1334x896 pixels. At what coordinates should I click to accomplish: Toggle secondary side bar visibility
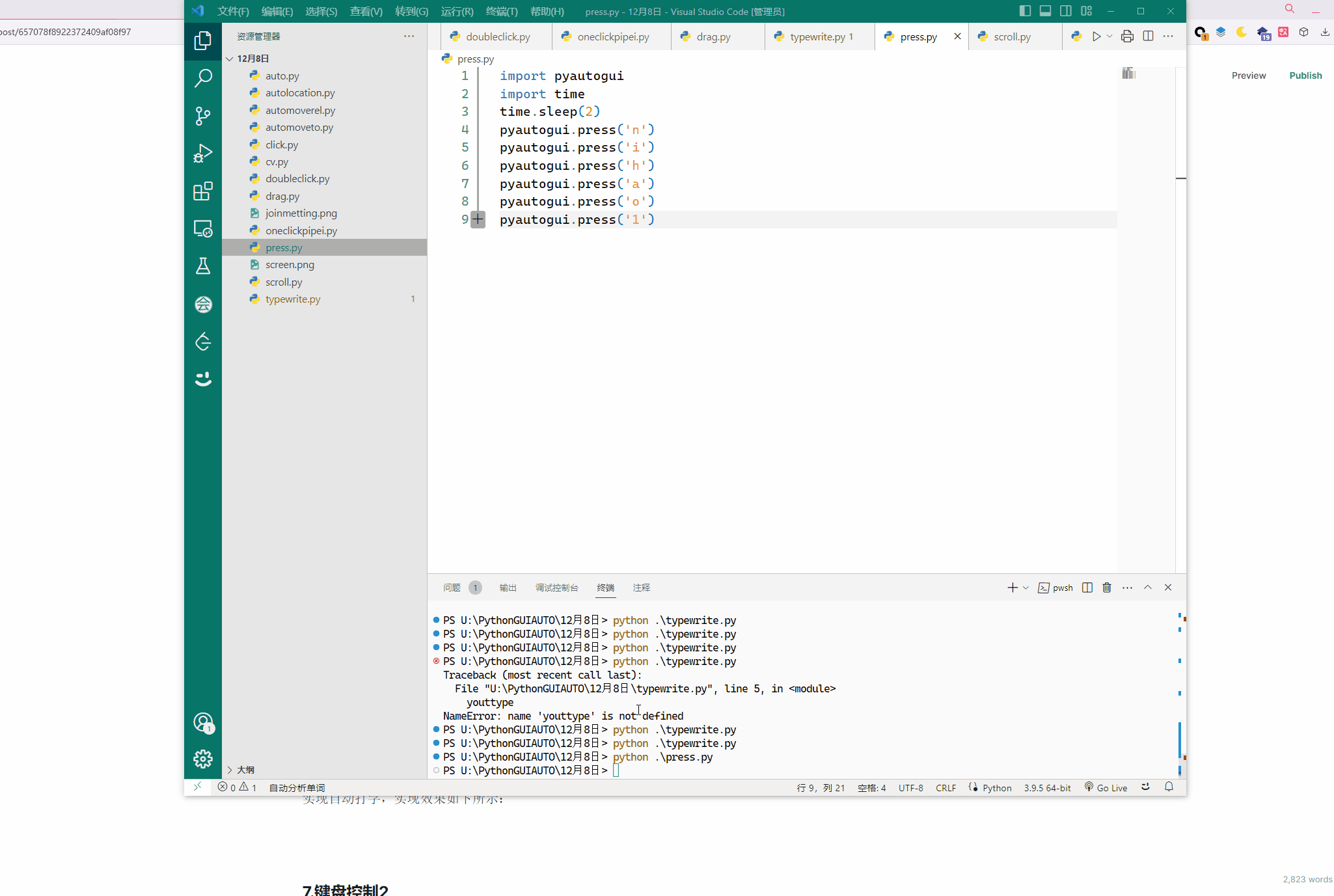[1065, 11]
